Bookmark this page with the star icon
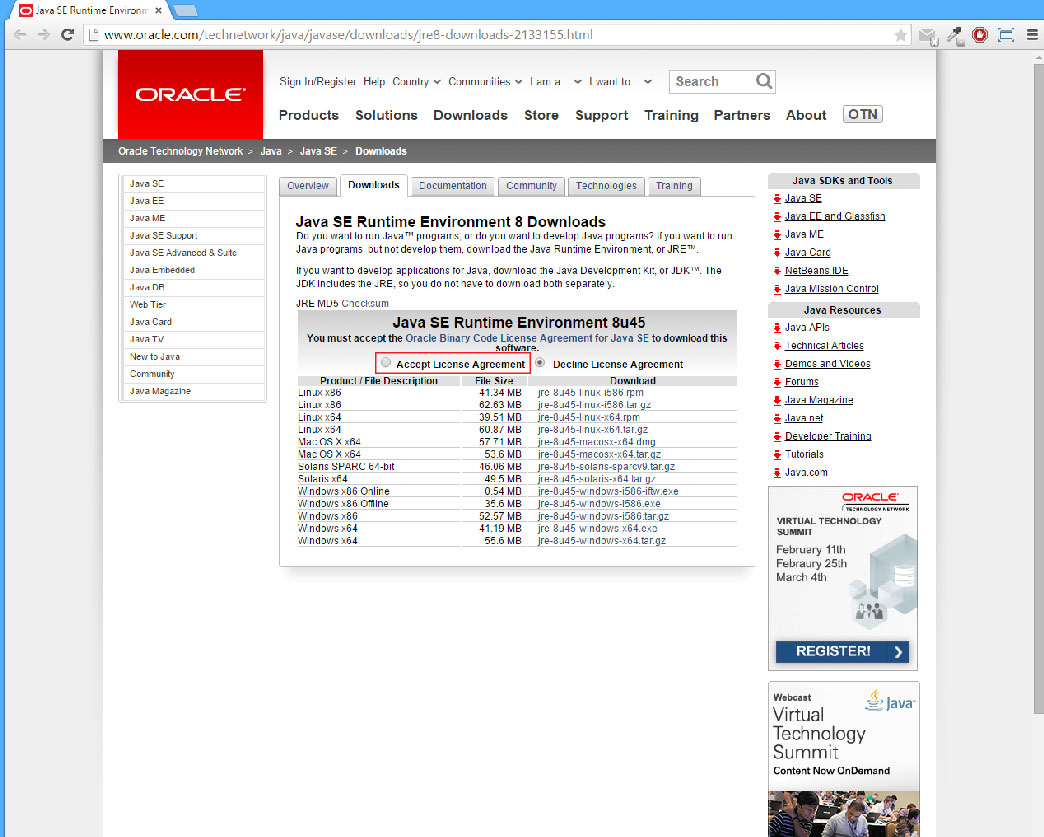Screen dimensions: 1044x837 pos(900,35)
